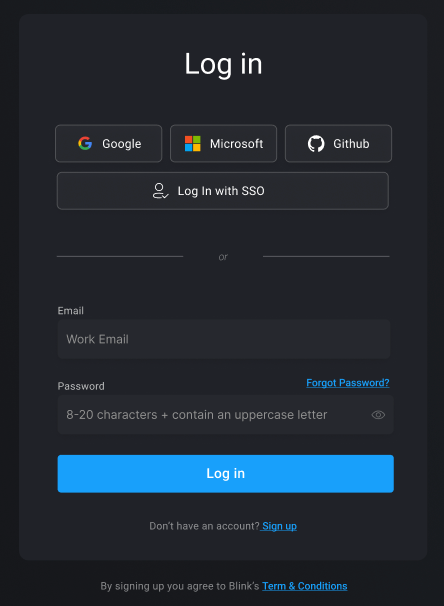The image size is (444, 606).
Task: Click the Email field label
Action: [70, 311]
